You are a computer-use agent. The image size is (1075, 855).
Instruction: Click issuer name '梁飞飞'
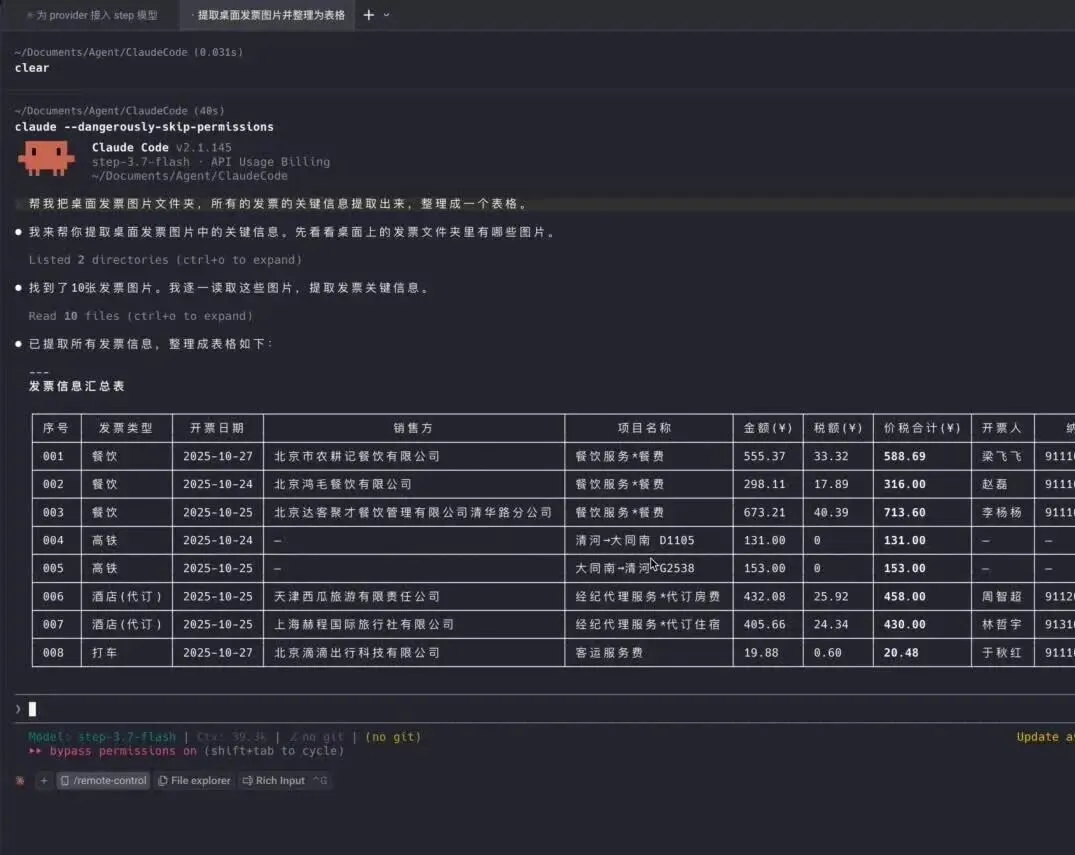pyautogui.click(x=1002, y=456)
